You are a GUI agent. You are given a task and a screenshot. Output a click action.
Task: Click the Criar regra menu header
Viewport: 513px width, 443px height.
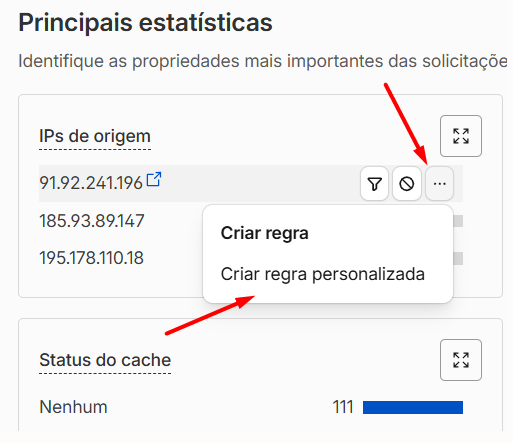[265, 233]
